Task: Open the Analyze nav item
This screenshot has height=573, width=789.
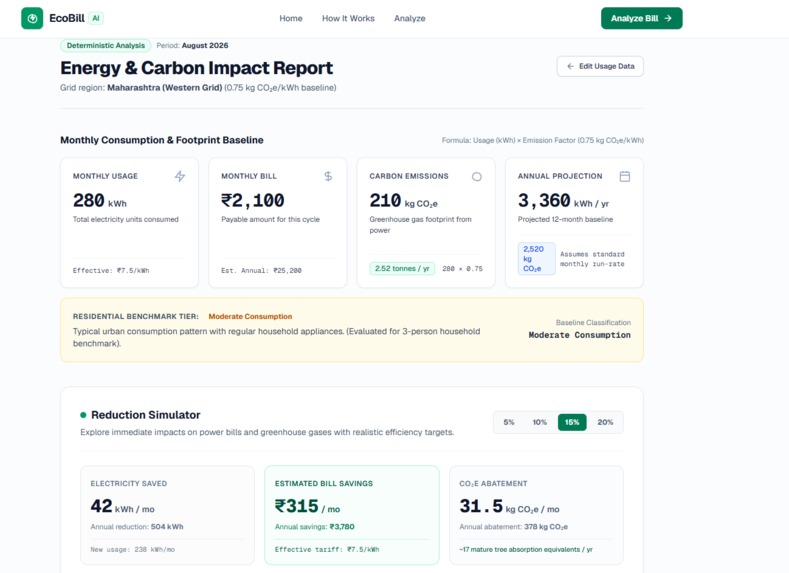Action: 410,19
